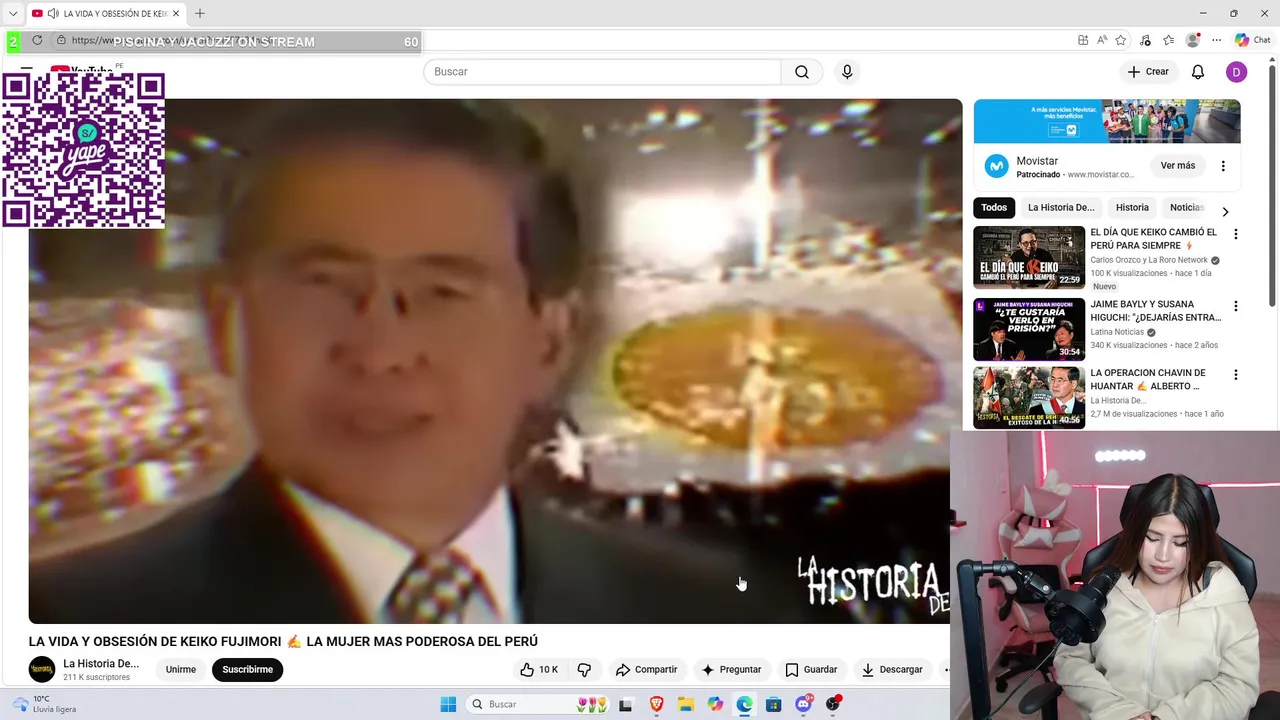Open options for OPERACION CHAVIN video

(1236, 375)
